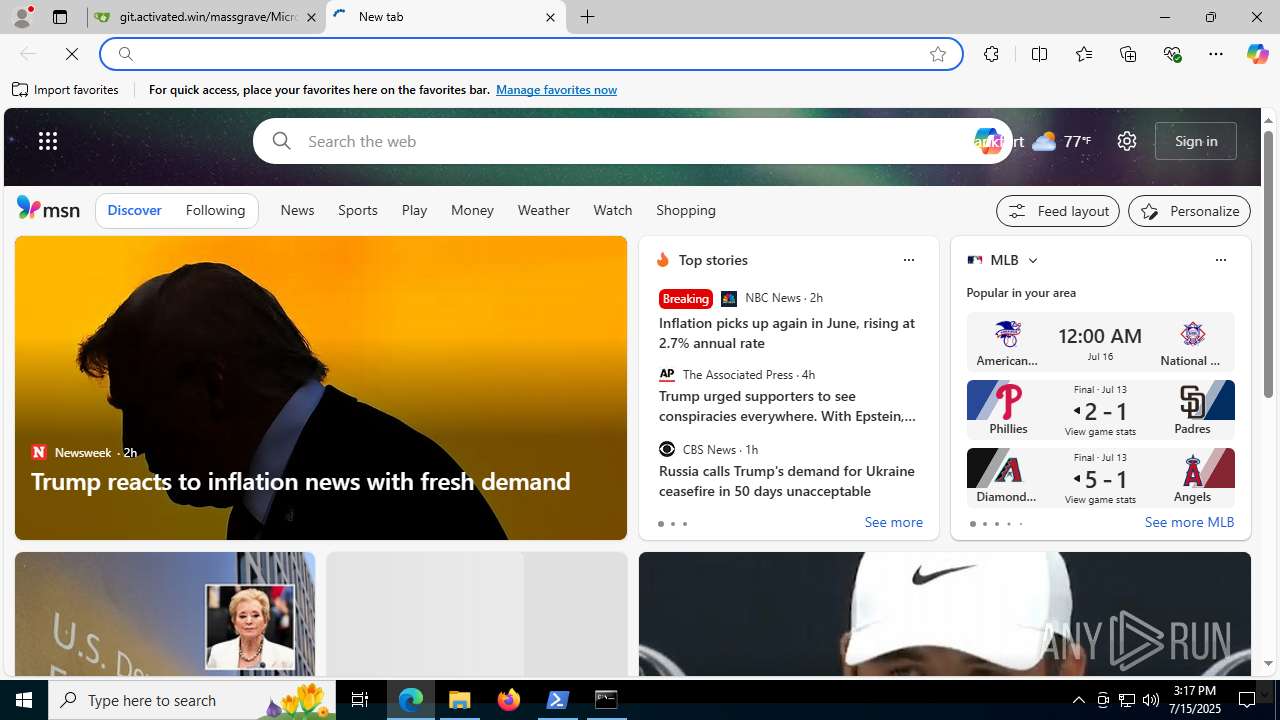Open the woman thumbnail news card
Viewport: 1280px width, 720px height.
164,615
